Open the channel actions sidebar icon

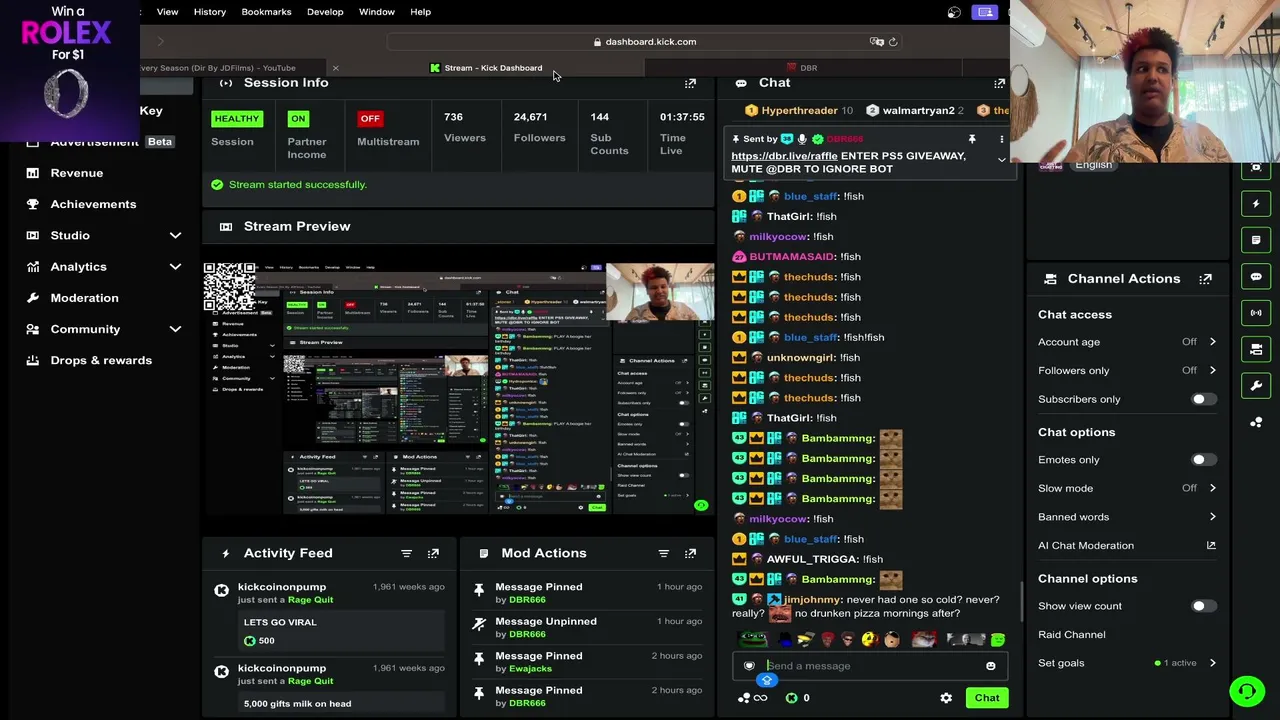pyautogui.click(x=1256, y=349)
